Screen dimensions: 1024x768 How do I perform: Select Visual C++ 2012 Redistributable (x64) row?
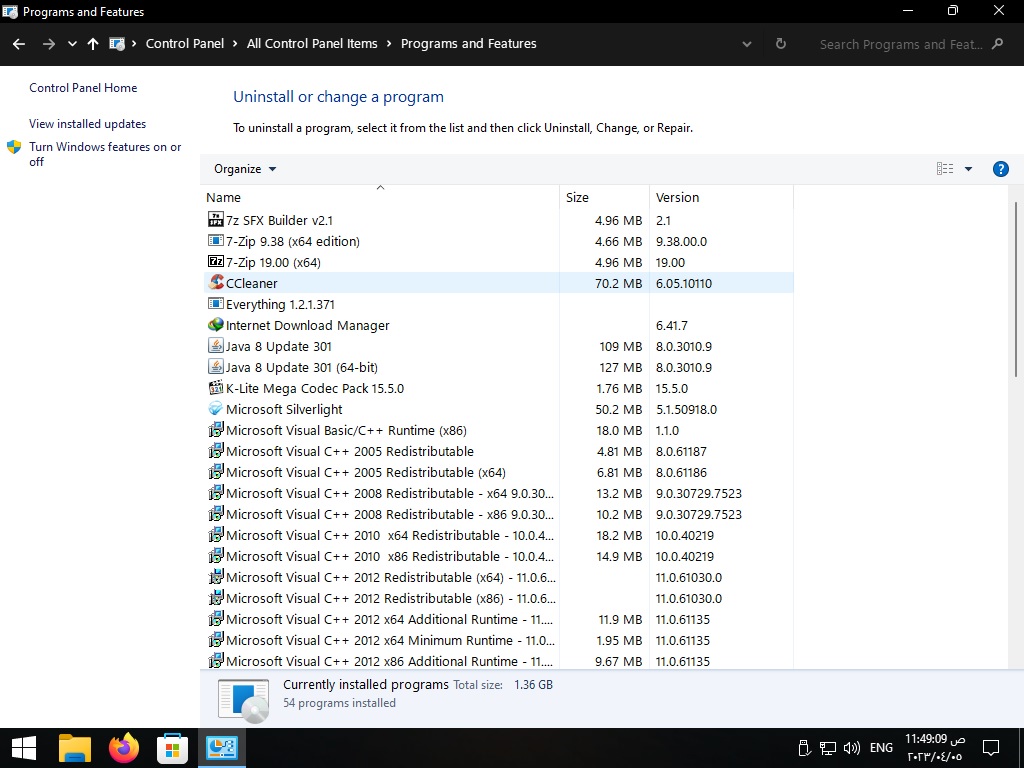(x=497, y=577)
